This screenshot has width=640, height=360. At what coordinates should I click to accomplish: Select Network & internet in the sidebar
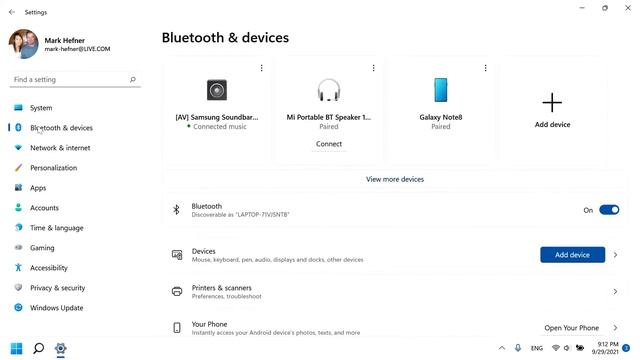60,148
